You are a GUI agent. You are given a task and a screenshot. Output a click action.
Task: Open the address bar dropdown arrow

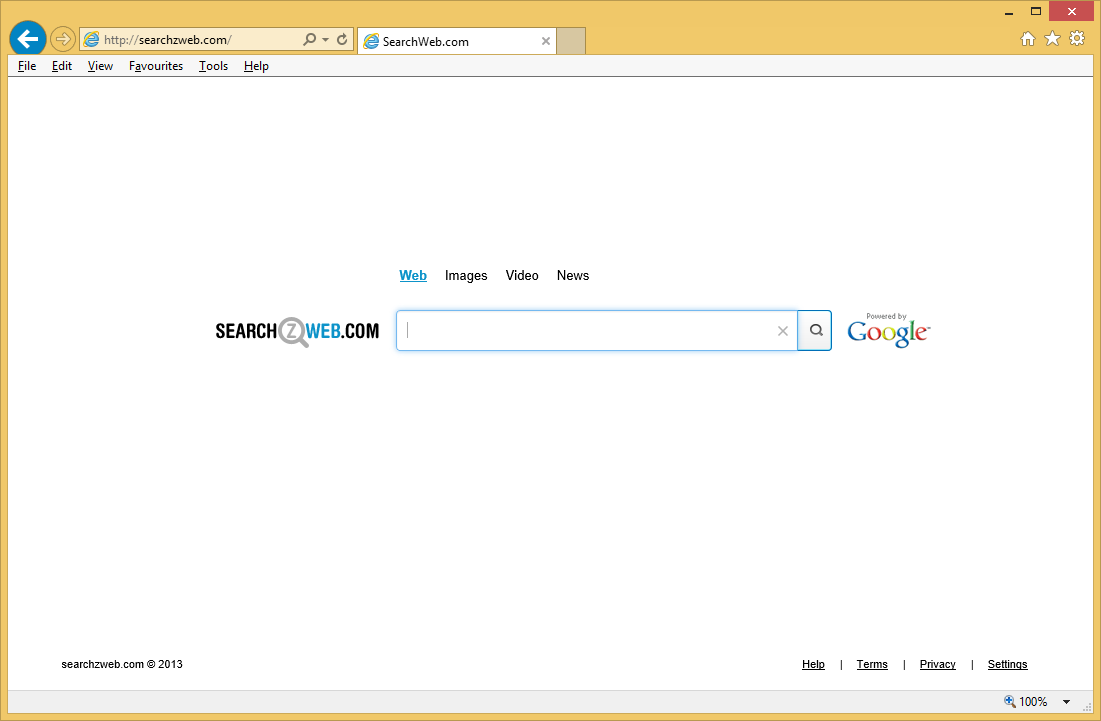tap(326, 40)
